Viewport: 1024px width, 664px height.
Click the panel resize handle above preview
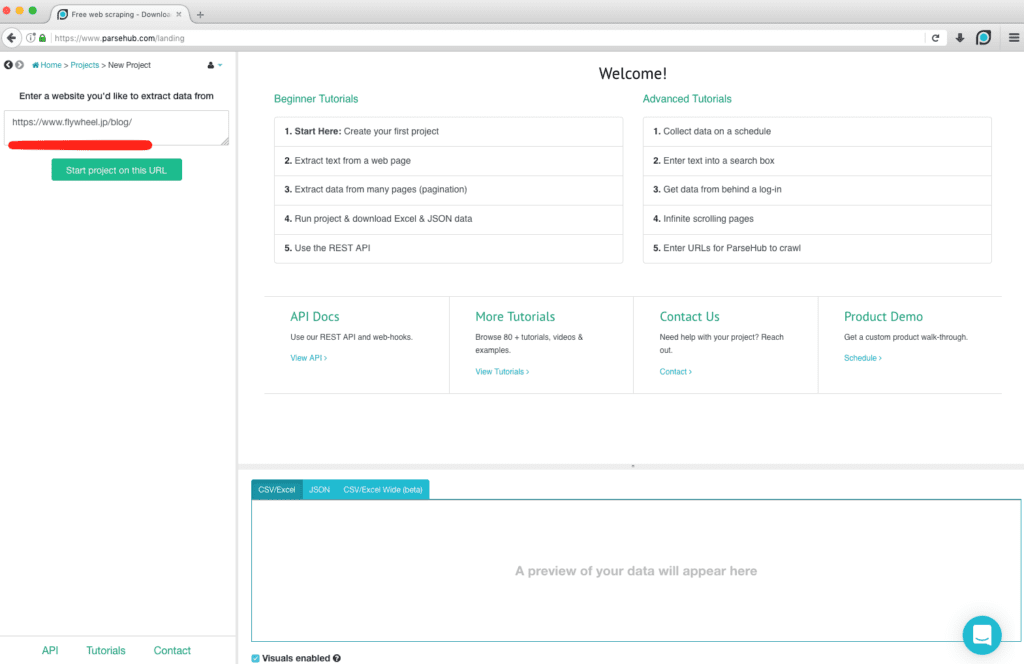tap(632, 466)
